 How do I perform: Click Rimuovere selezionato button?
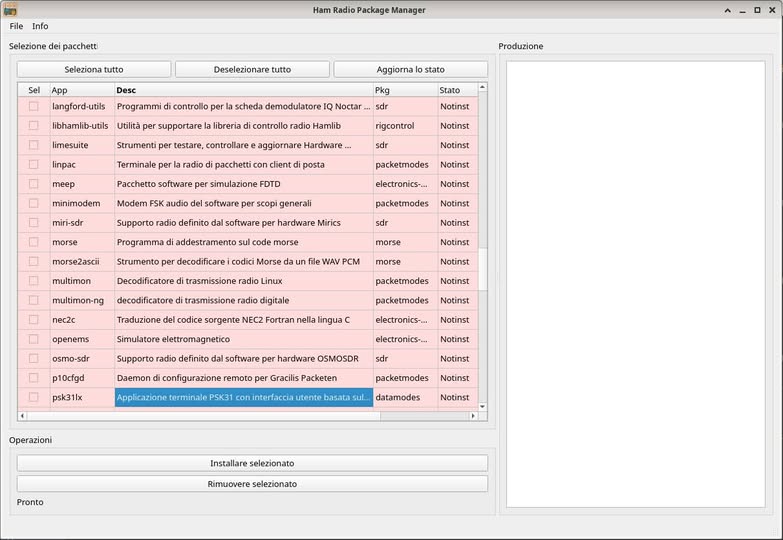click(x=252, y=484)
